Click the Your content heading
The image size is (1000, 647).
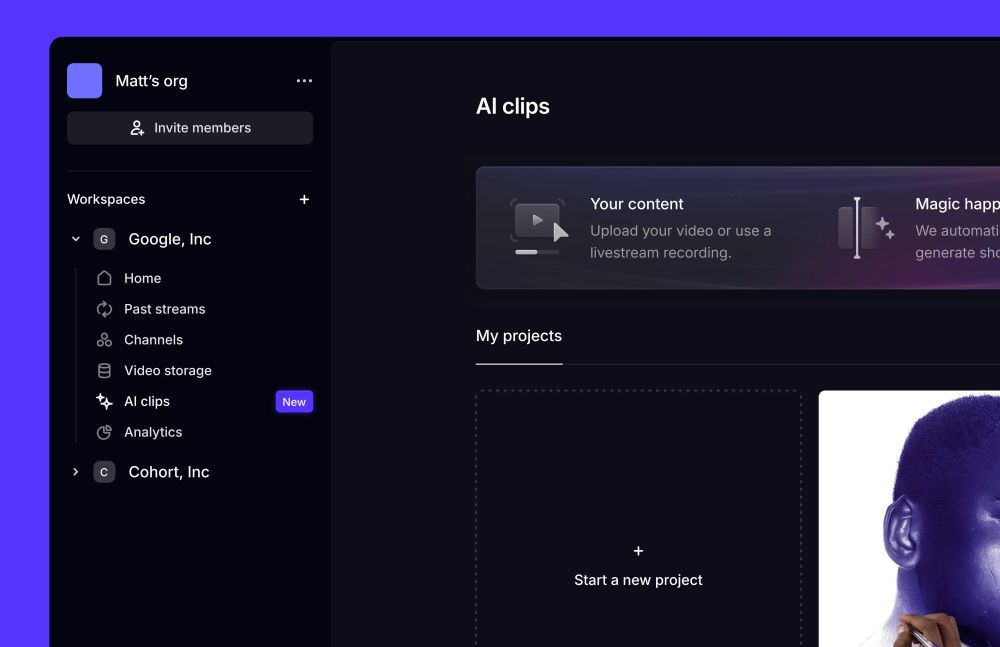point(636,204)
